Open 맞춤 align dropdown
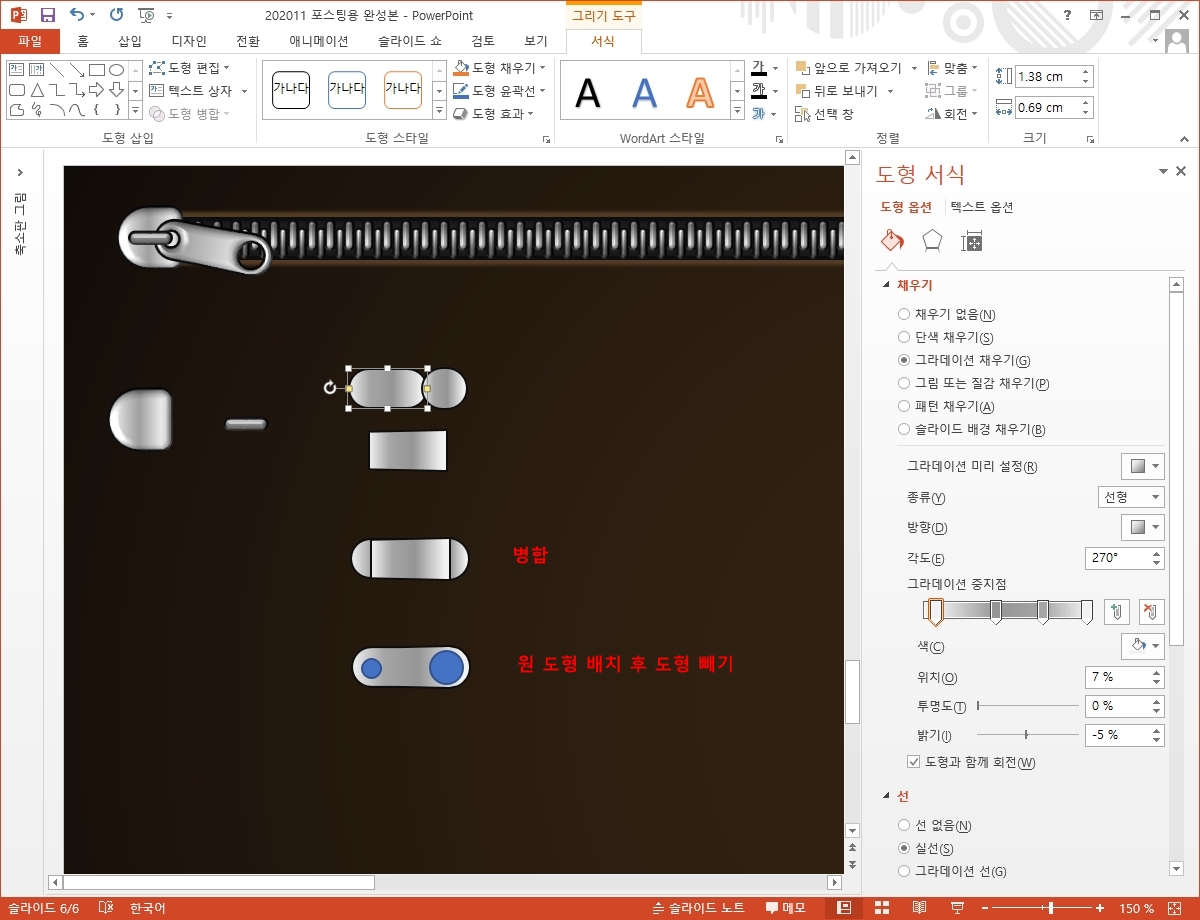This screenshot has height=920, width=1200. (952, 68)
